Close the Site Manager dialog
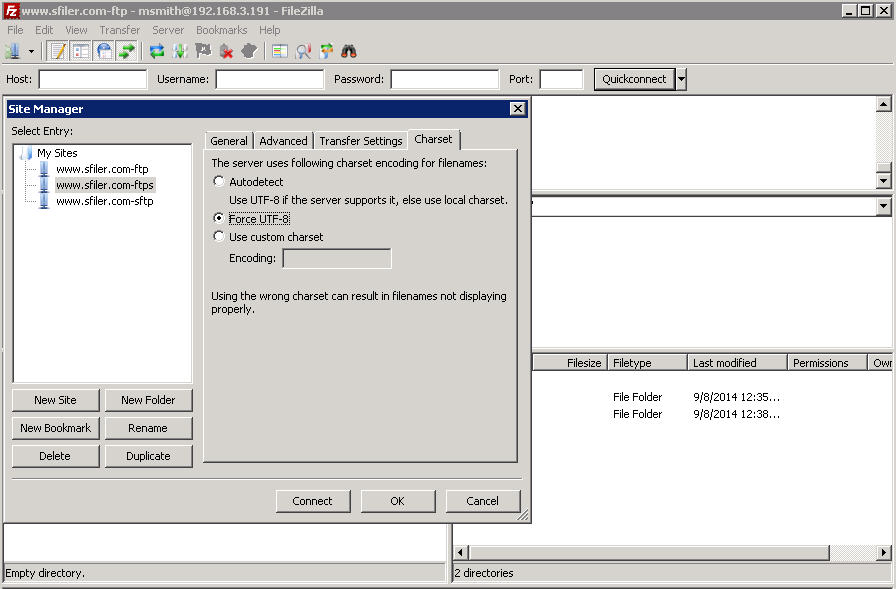896x589 pixels. 517,109
